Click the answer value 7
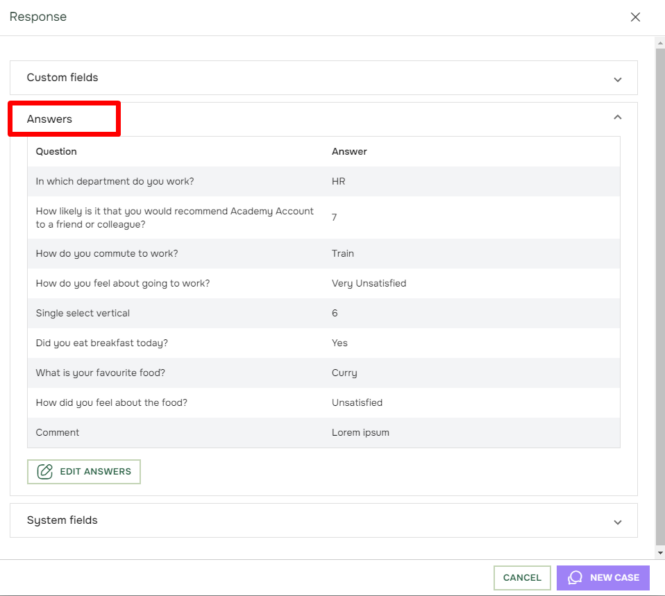 (334, 217)
